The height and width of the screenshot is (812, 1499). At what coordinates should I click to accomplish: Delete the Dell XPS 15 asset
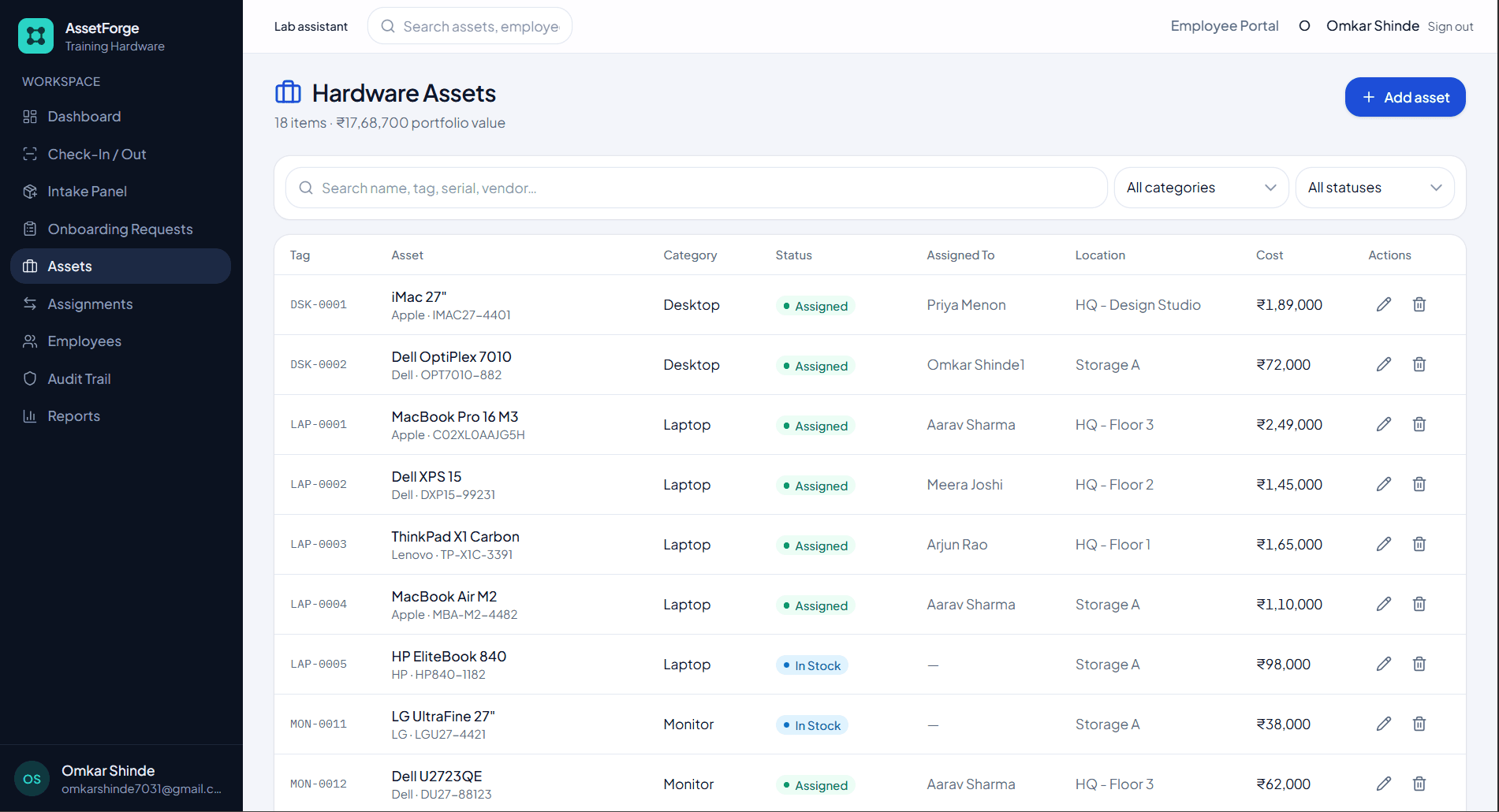(1419, 484)
